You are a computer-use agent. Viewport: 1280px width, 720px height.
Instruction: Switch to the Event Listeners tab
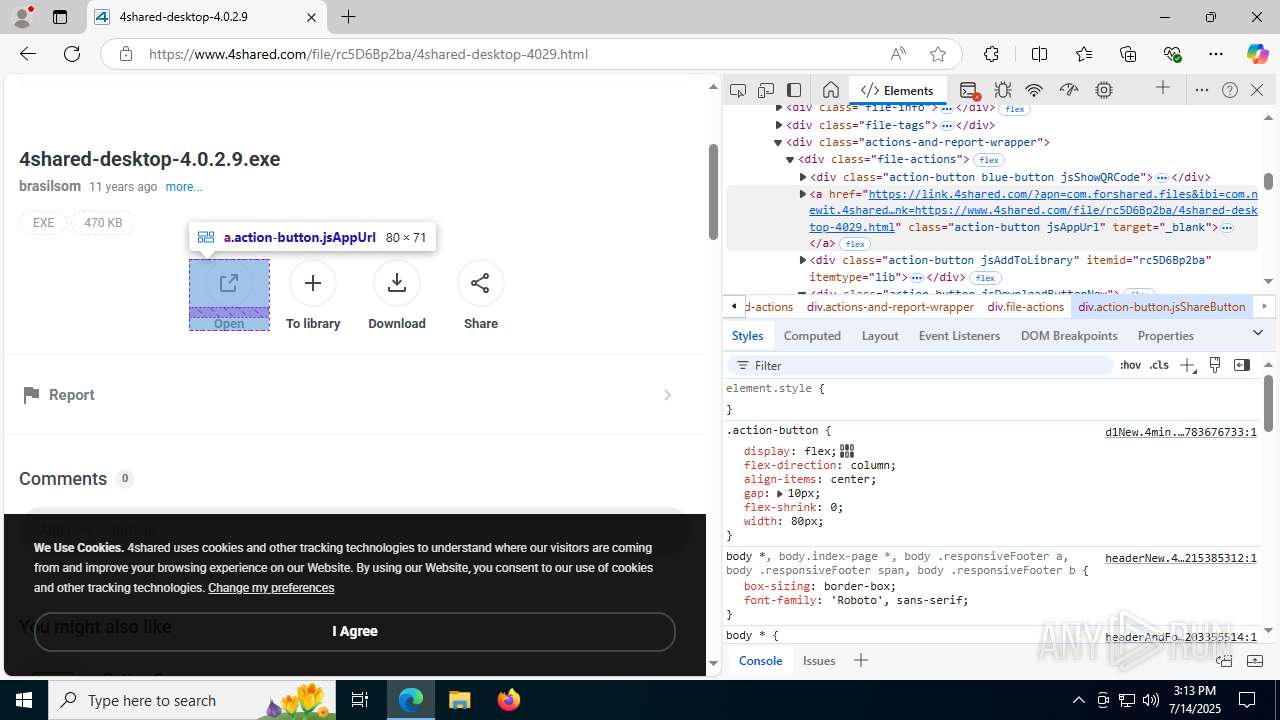[959, 336]
